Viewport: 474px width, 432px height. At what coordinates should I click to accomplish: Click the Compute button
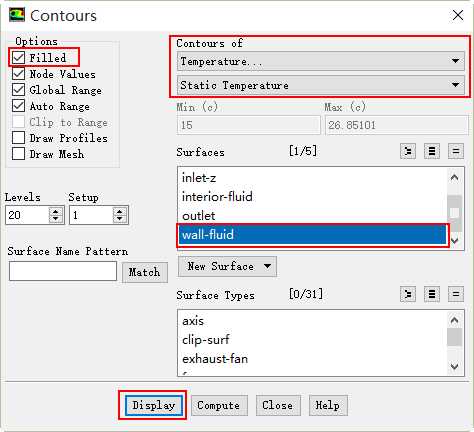219,405
